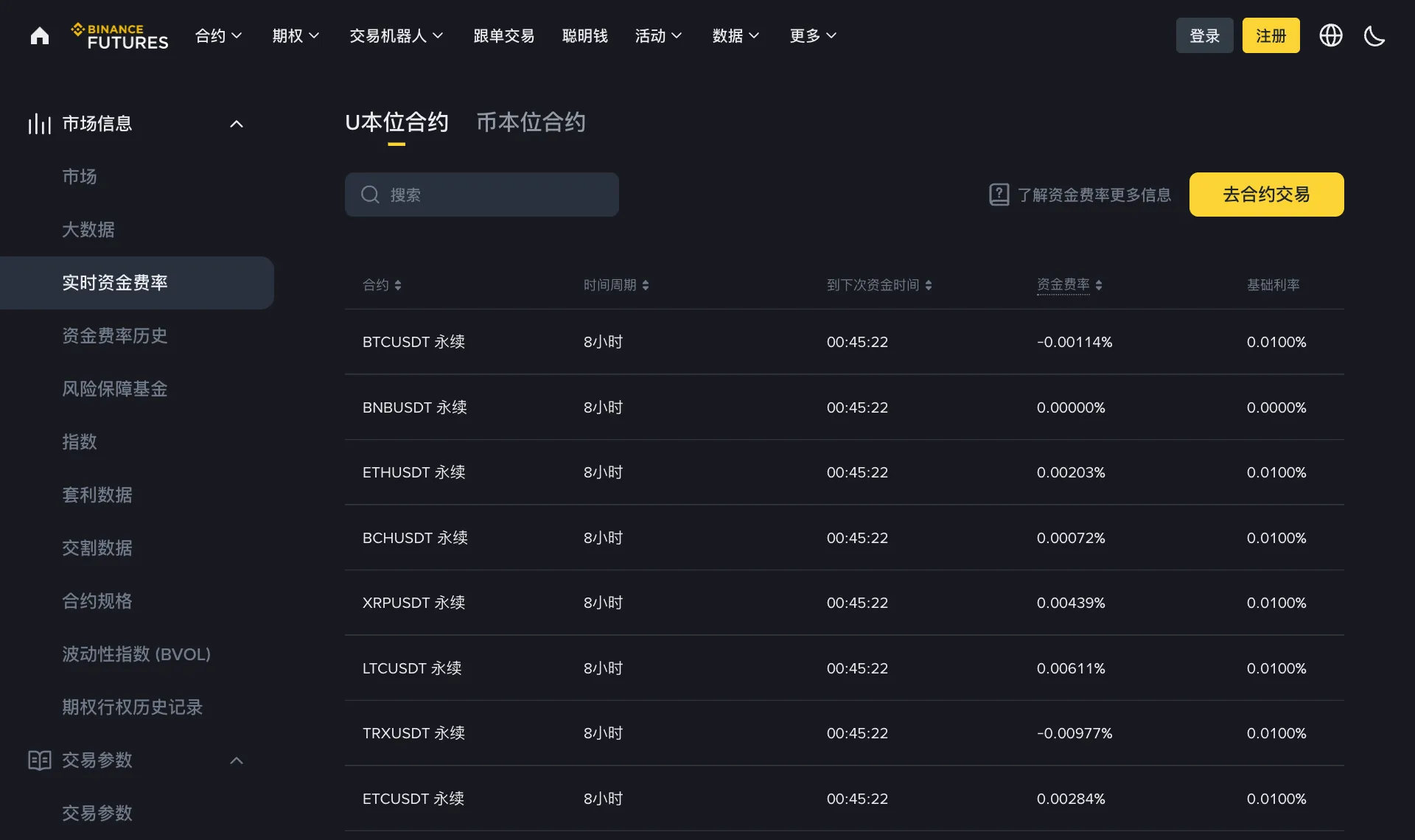Click the 基础利率 column header
This screenshot has height=840, width=1415.
click(x=1273, y=285)
